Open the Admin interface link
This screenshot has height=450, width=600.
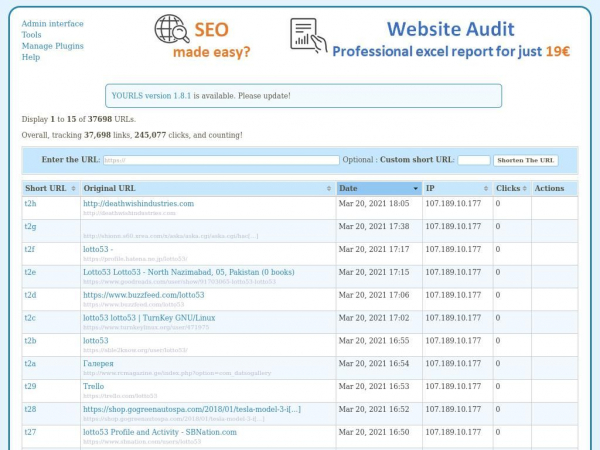click(x=52, y=24)
